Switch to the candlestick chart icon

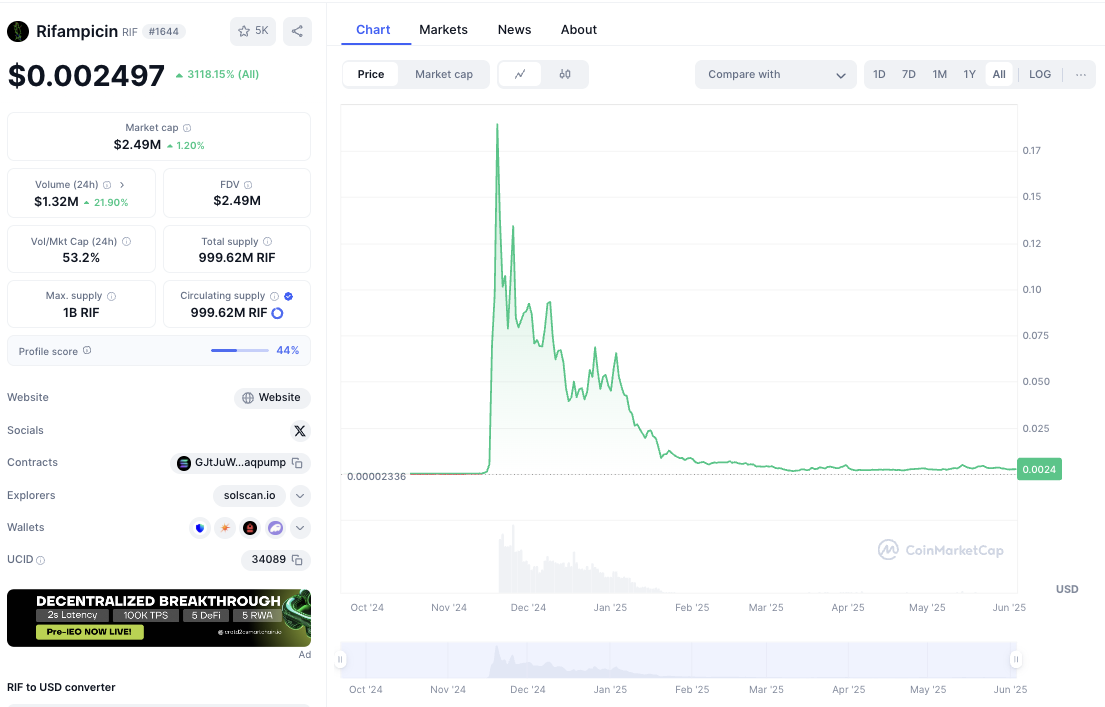tap(565, 74)
